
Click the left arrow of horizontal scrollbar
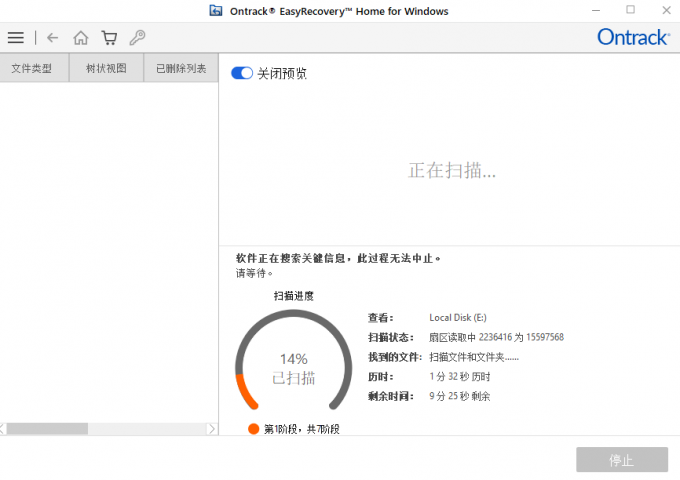coord(3,429)
